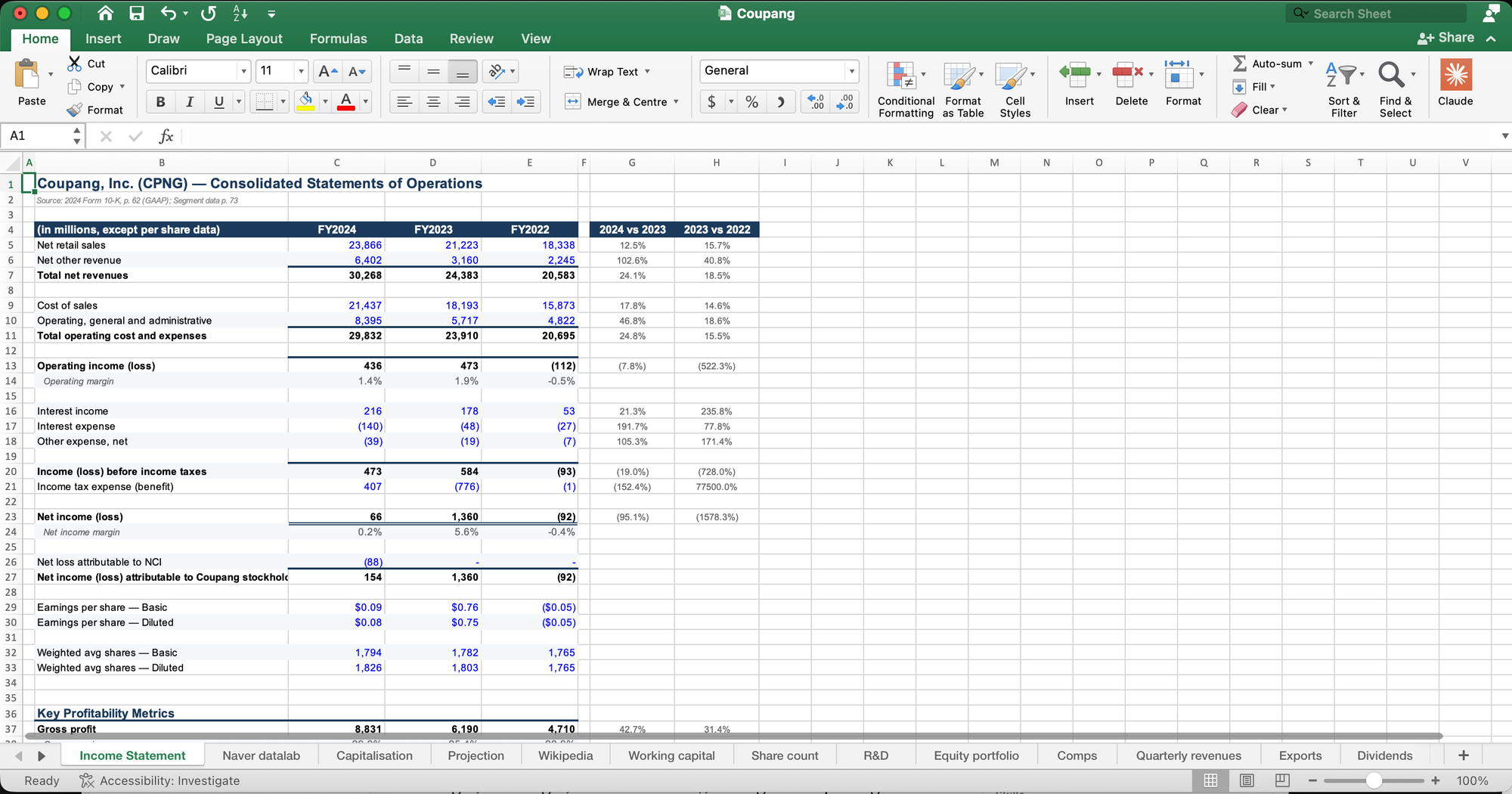Open the number format dropdown showing General

click(852, 71)
